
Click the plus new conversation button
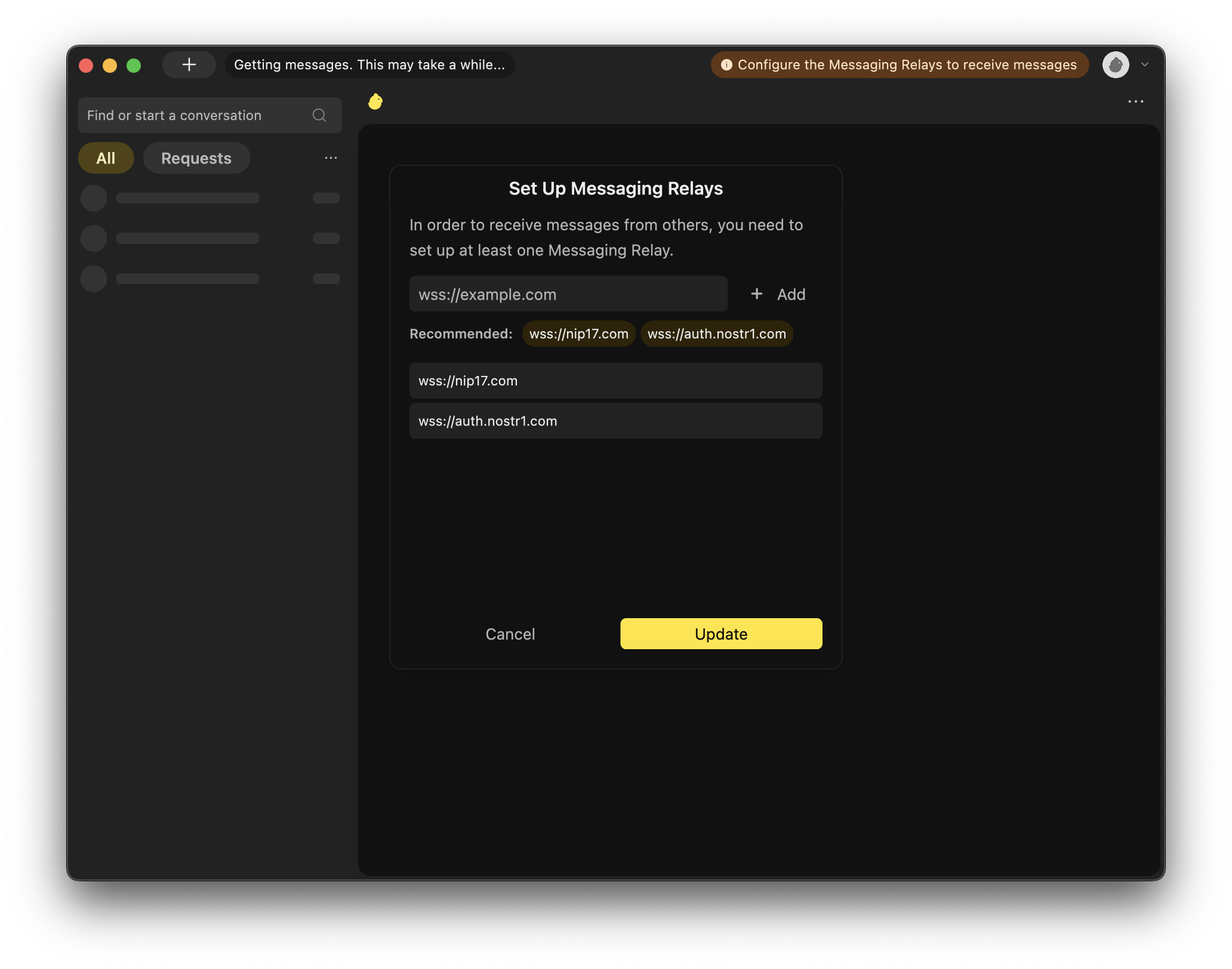pyautogui.click(x=189, y=64)
